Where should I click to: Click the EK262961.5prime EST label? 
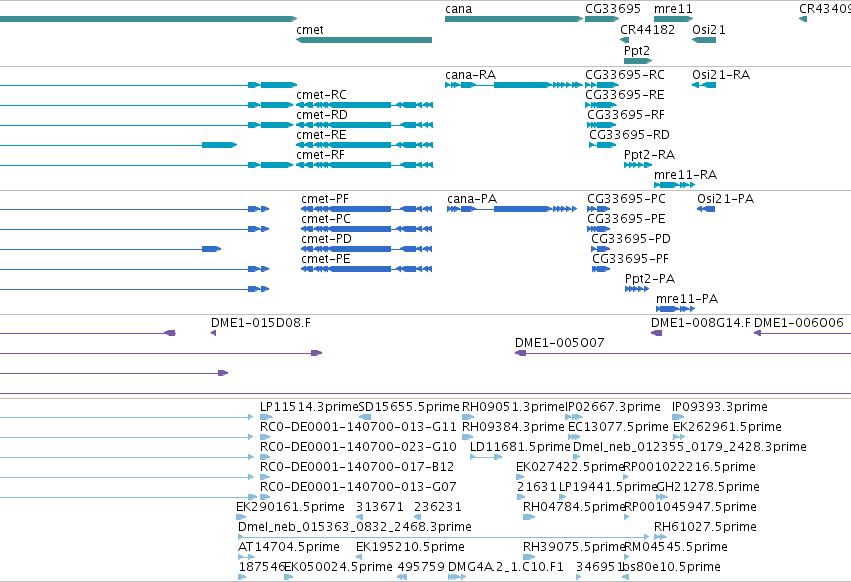pos(727,427)
